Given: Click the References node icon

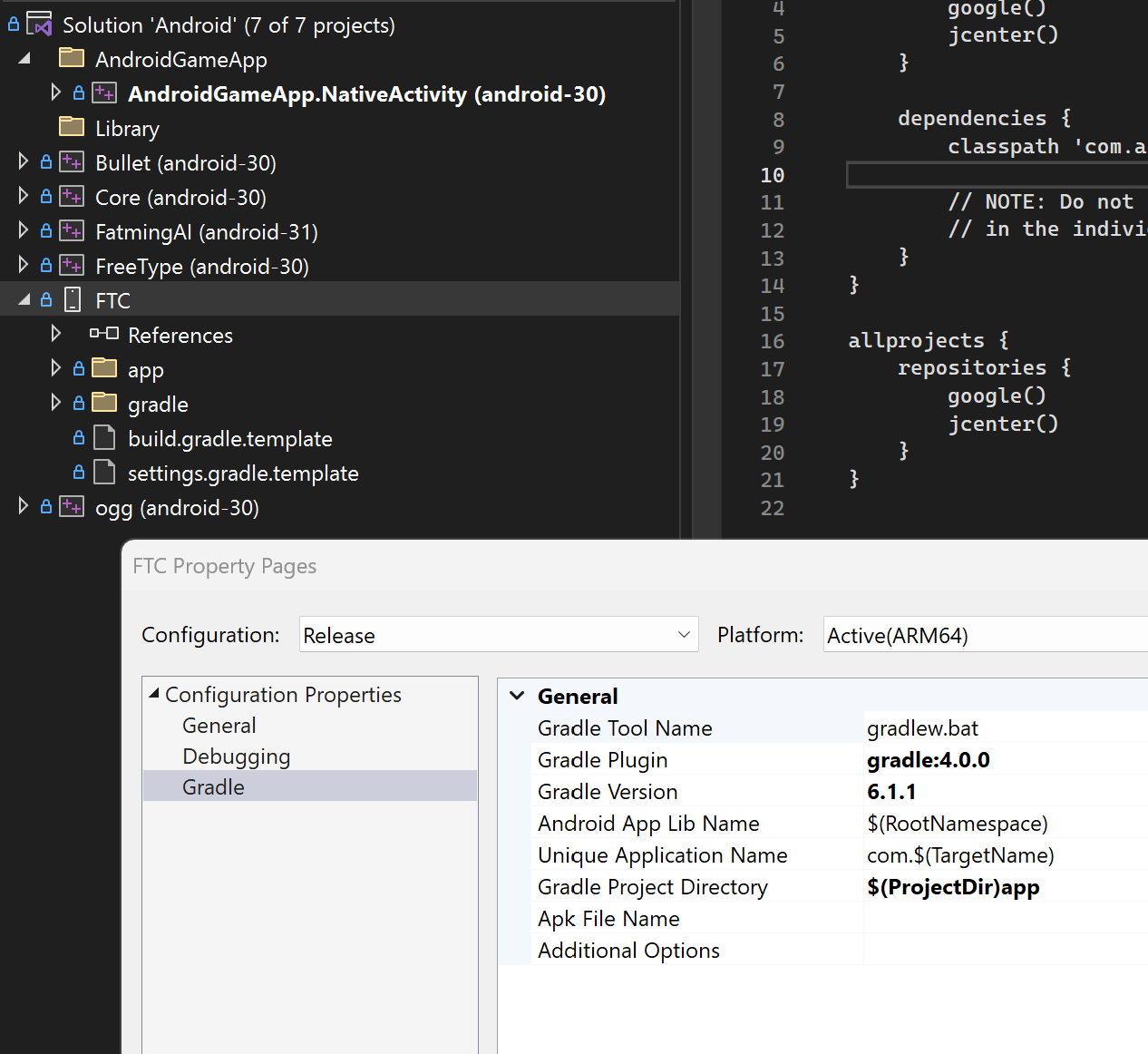Looking at the screenshot, I should 104,335.
